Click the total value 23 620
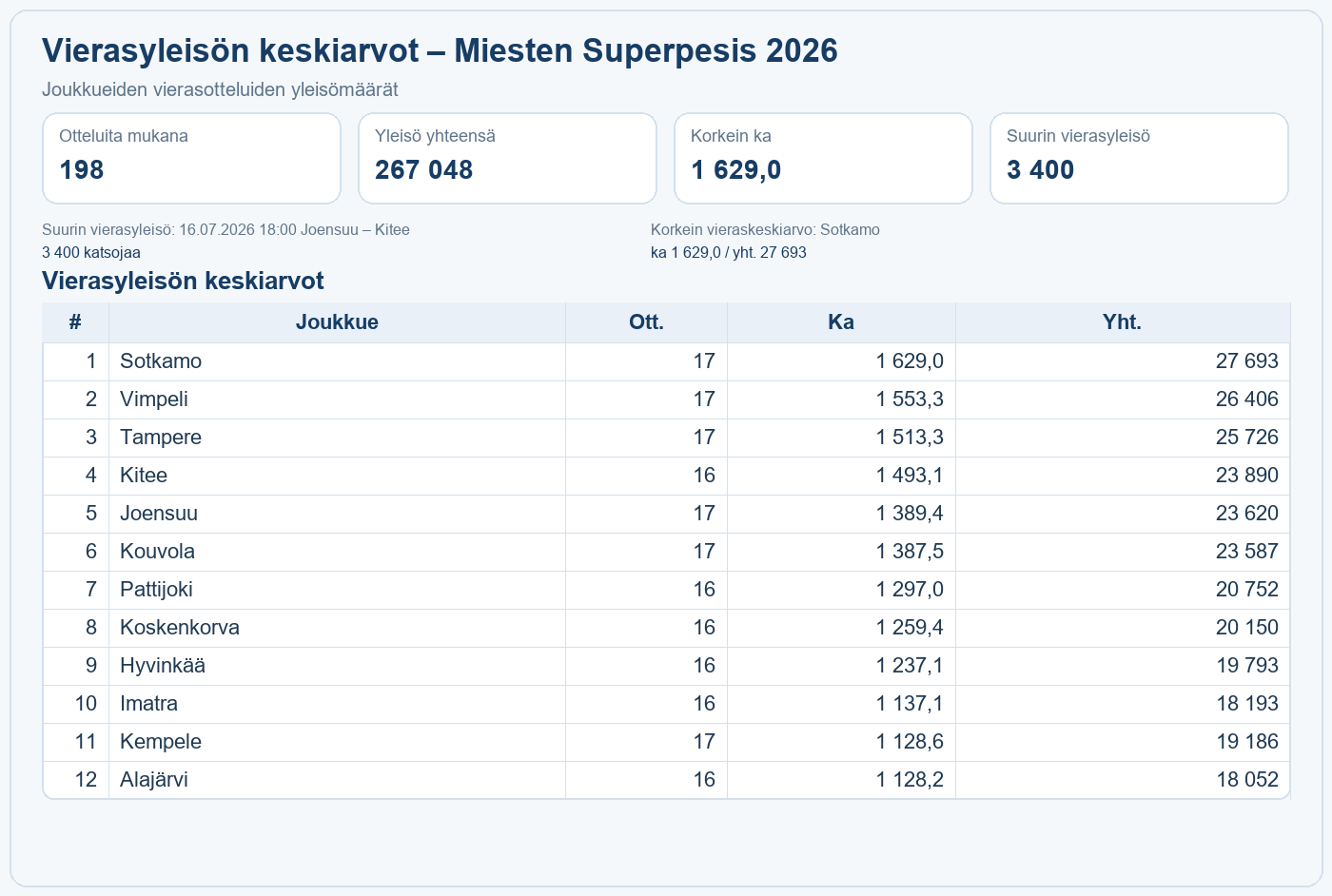 click(1247, 514)
